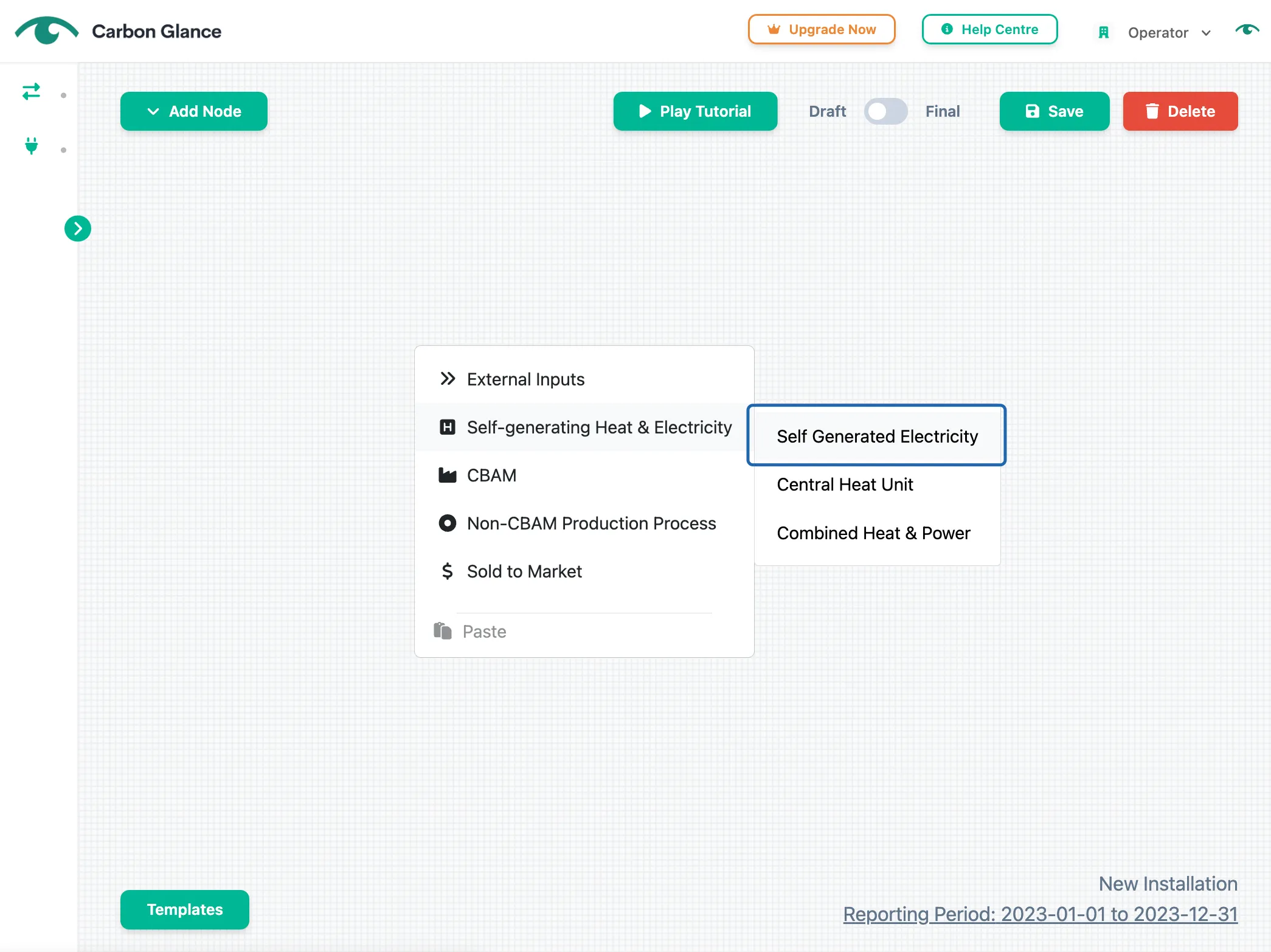
Task: Click the CBAM factory icon
Action: 448,475
